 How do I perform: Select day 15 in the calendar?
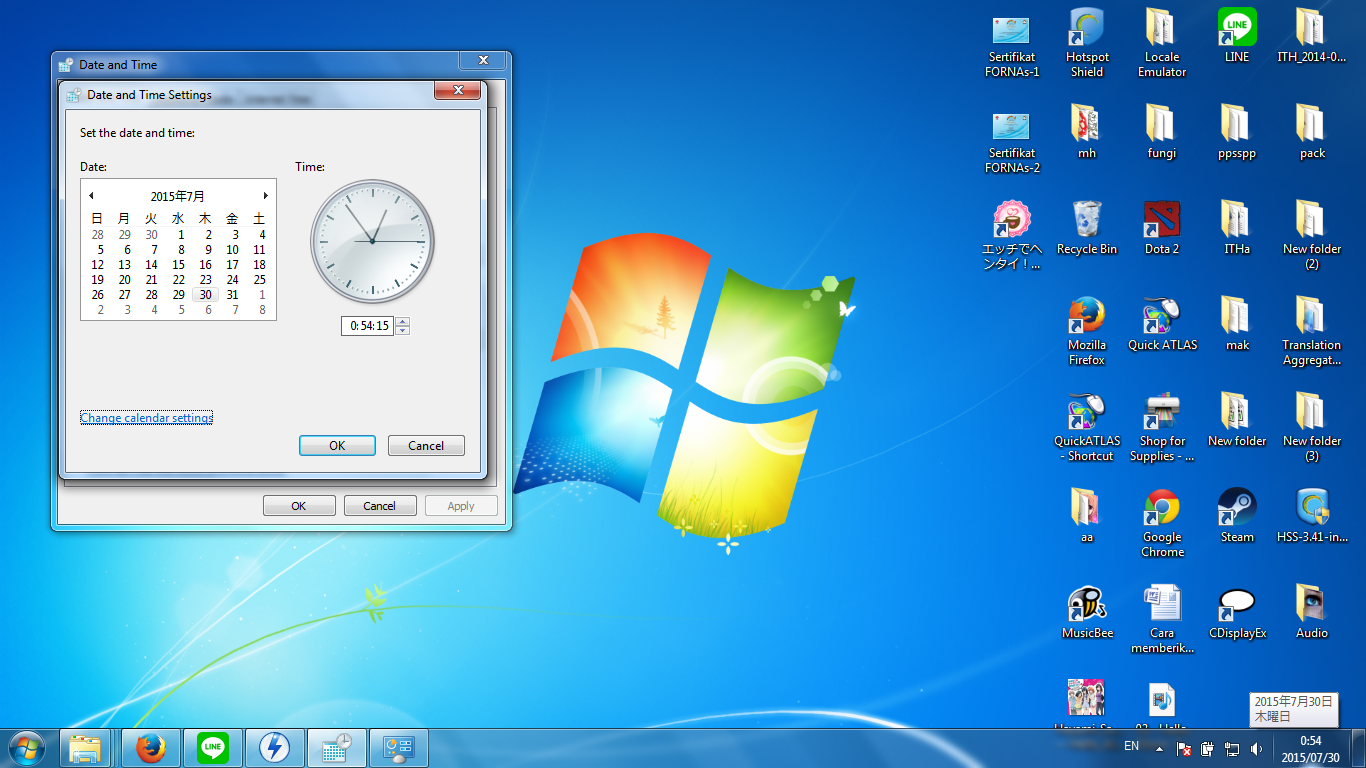click(178, 265)
